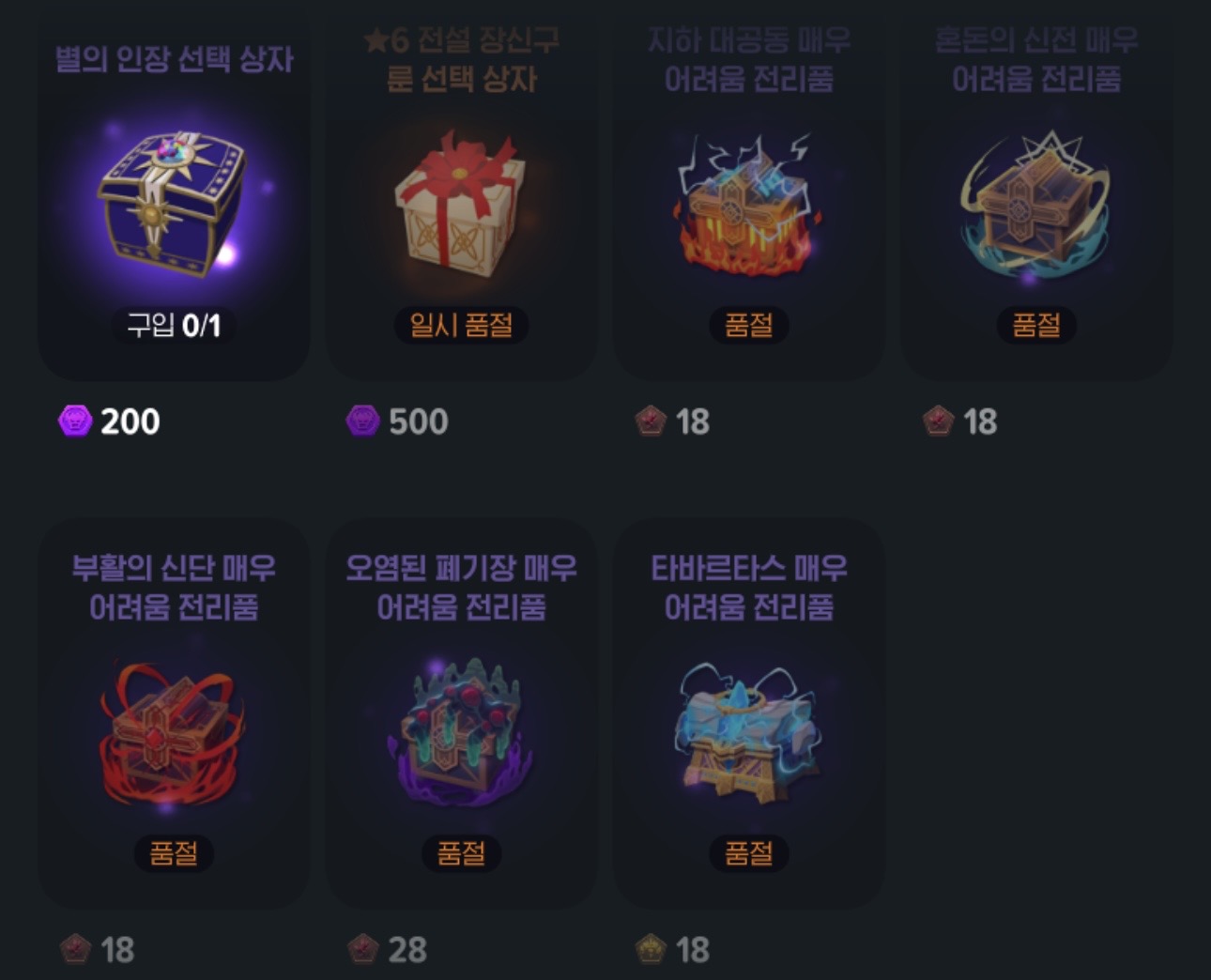Select the flaming lightning chest icon
This screenshot has height=980, width=1211.
748,204
